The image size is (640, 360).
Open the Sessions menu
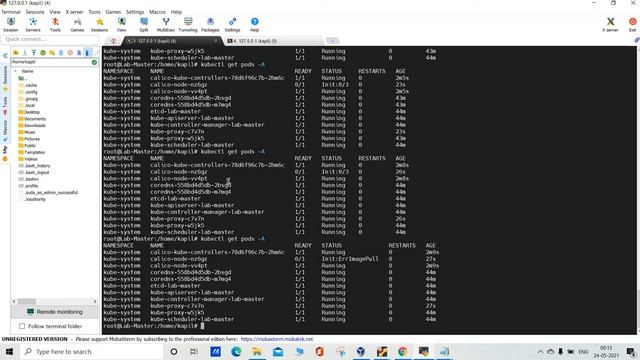[x=35, y=12]
